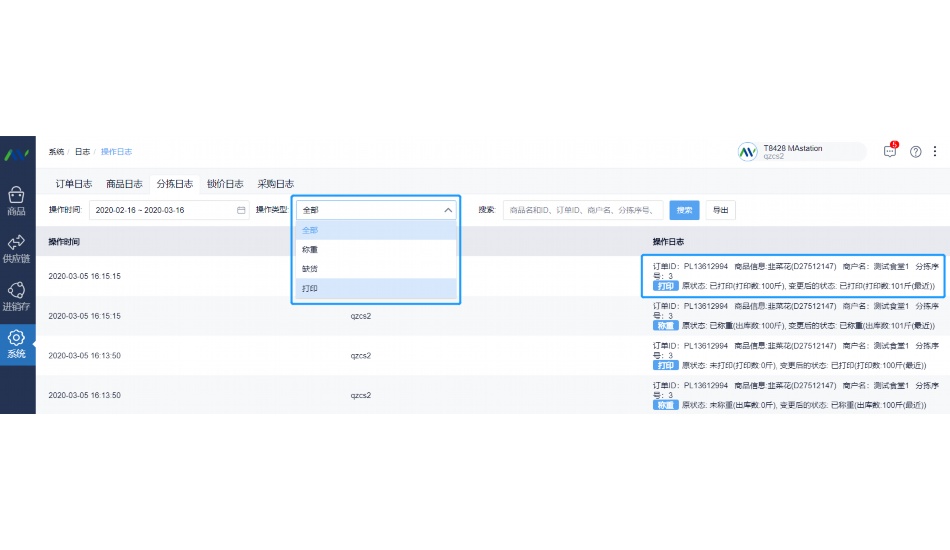Click the 导出 export button
Image resolution: width=950 pixels, height=550 pixels.
720,210
